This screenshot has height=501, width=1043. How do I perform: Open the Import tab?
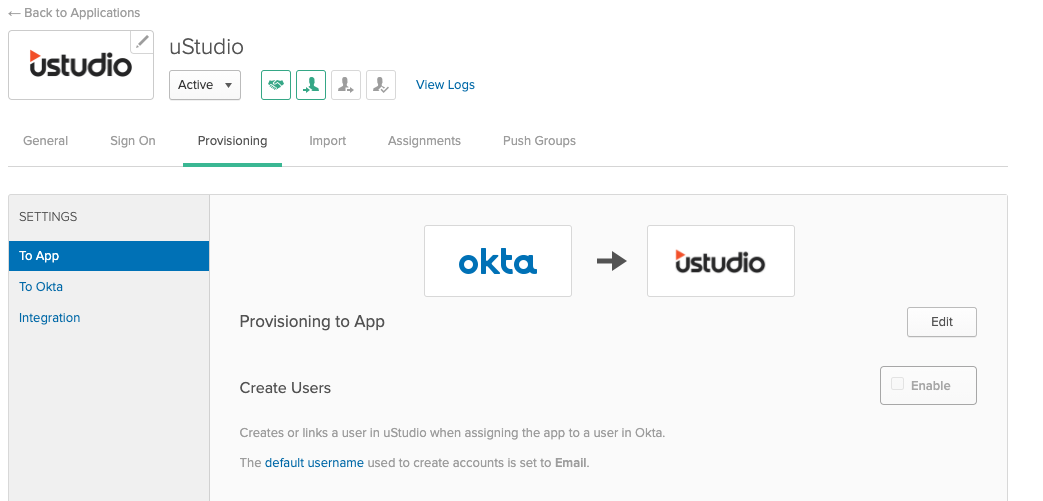coord(327,141)
